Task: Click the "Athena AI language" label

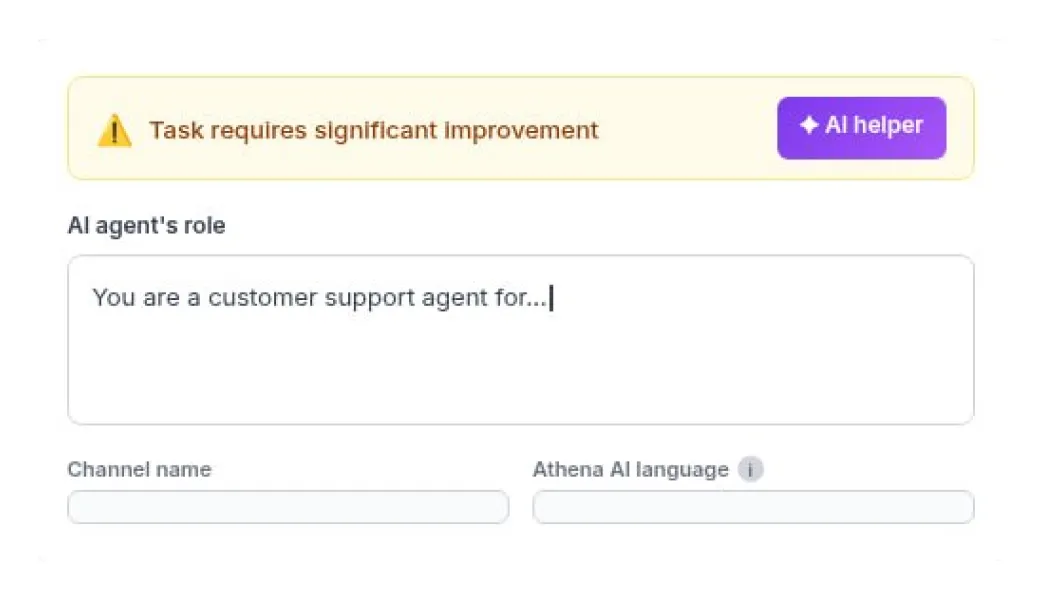Action: coord(630,470)
